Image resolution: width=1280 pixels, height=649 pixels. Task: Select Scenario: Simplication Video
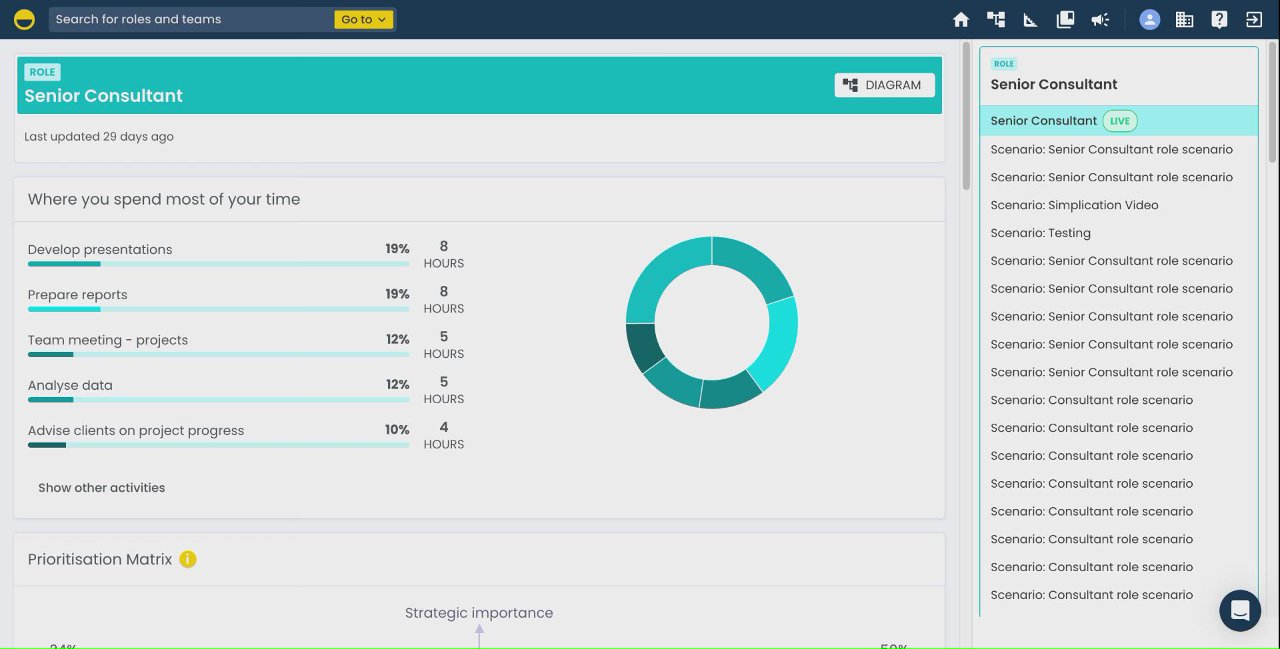(x=1074, y=205)
